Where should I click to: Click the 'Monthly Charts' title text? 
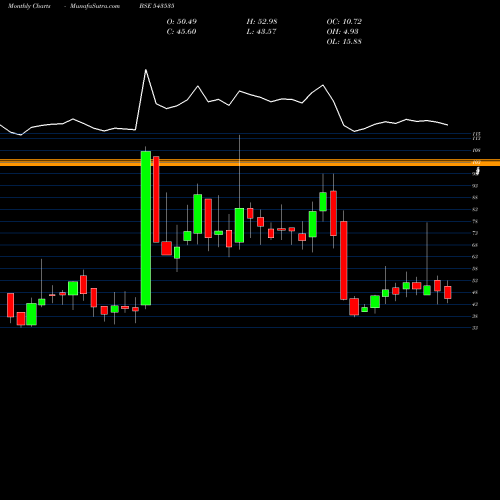click(x=29, y=6)
